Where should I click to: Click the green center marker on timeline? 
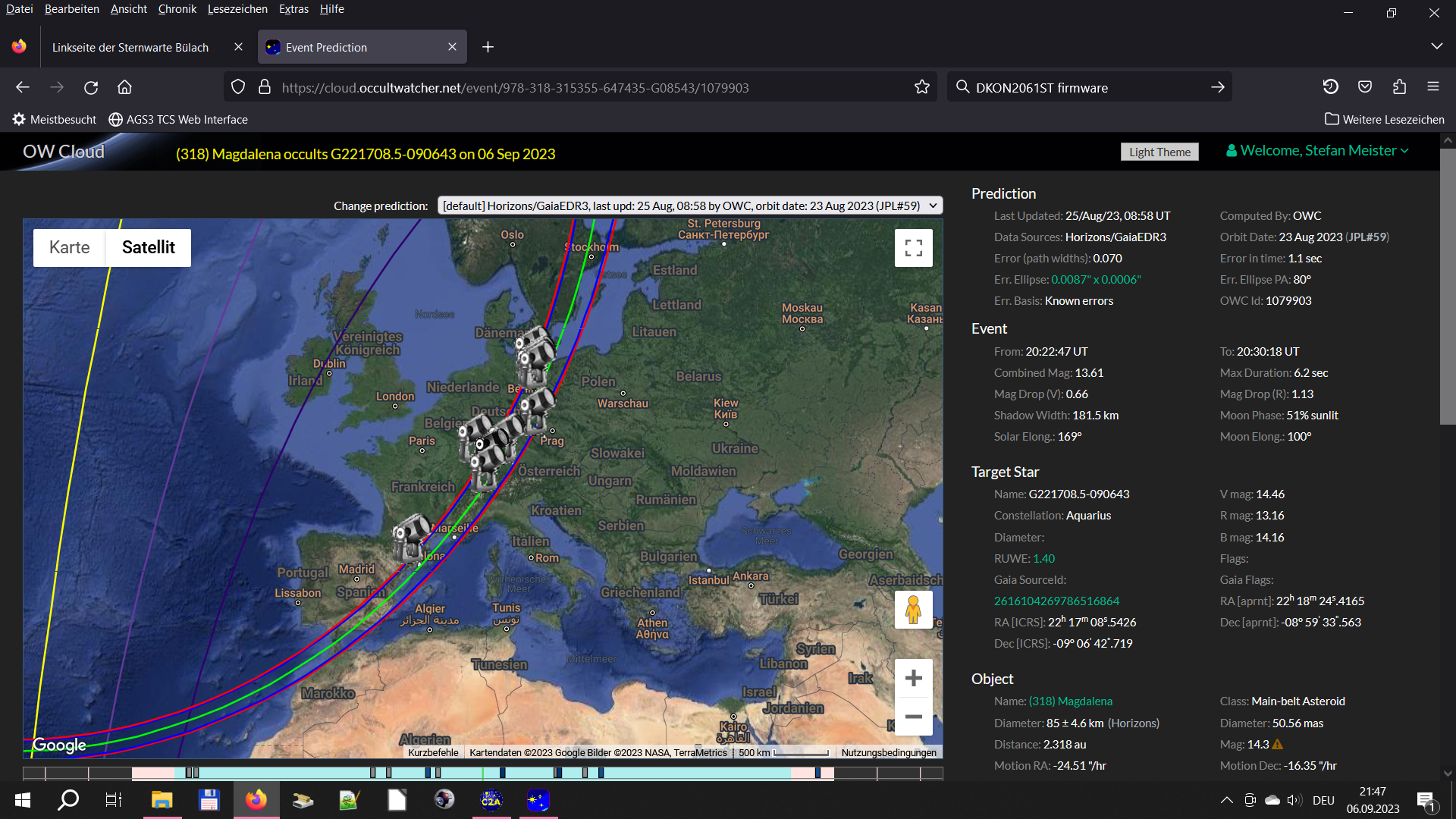pos(482,773)
